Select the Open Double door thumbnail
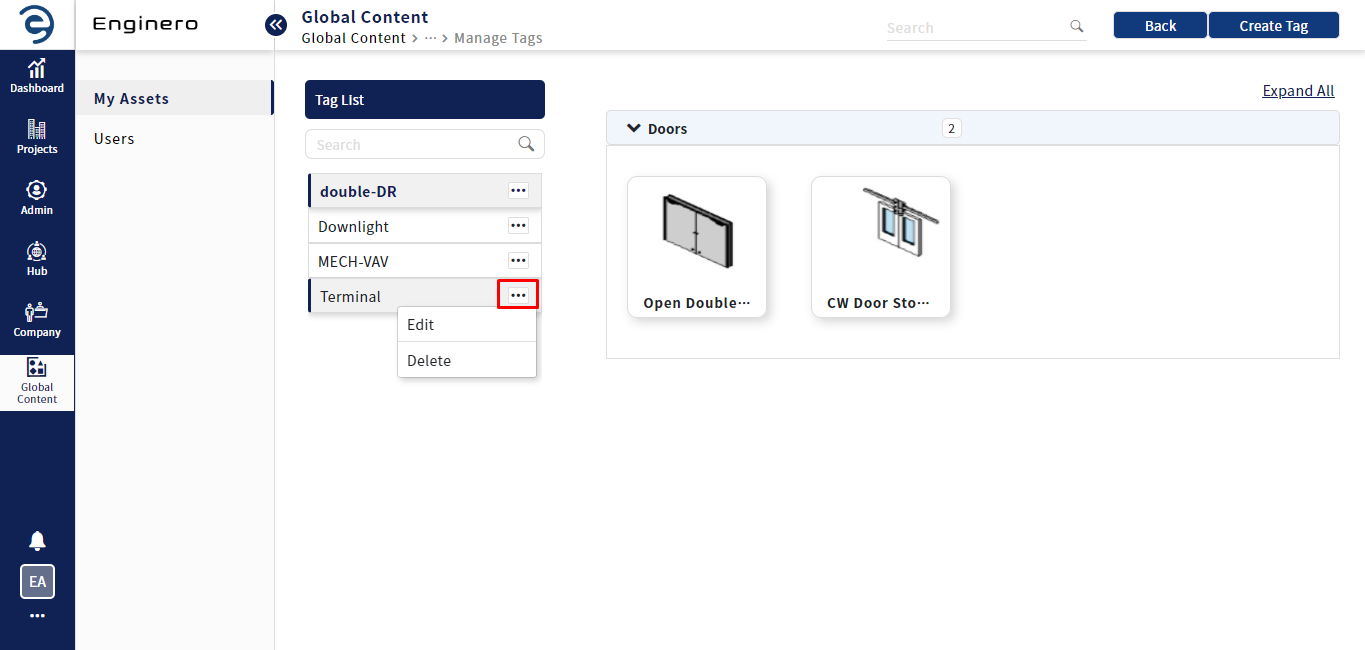This screenshot has height=650, width=1365. click(696, 246)
